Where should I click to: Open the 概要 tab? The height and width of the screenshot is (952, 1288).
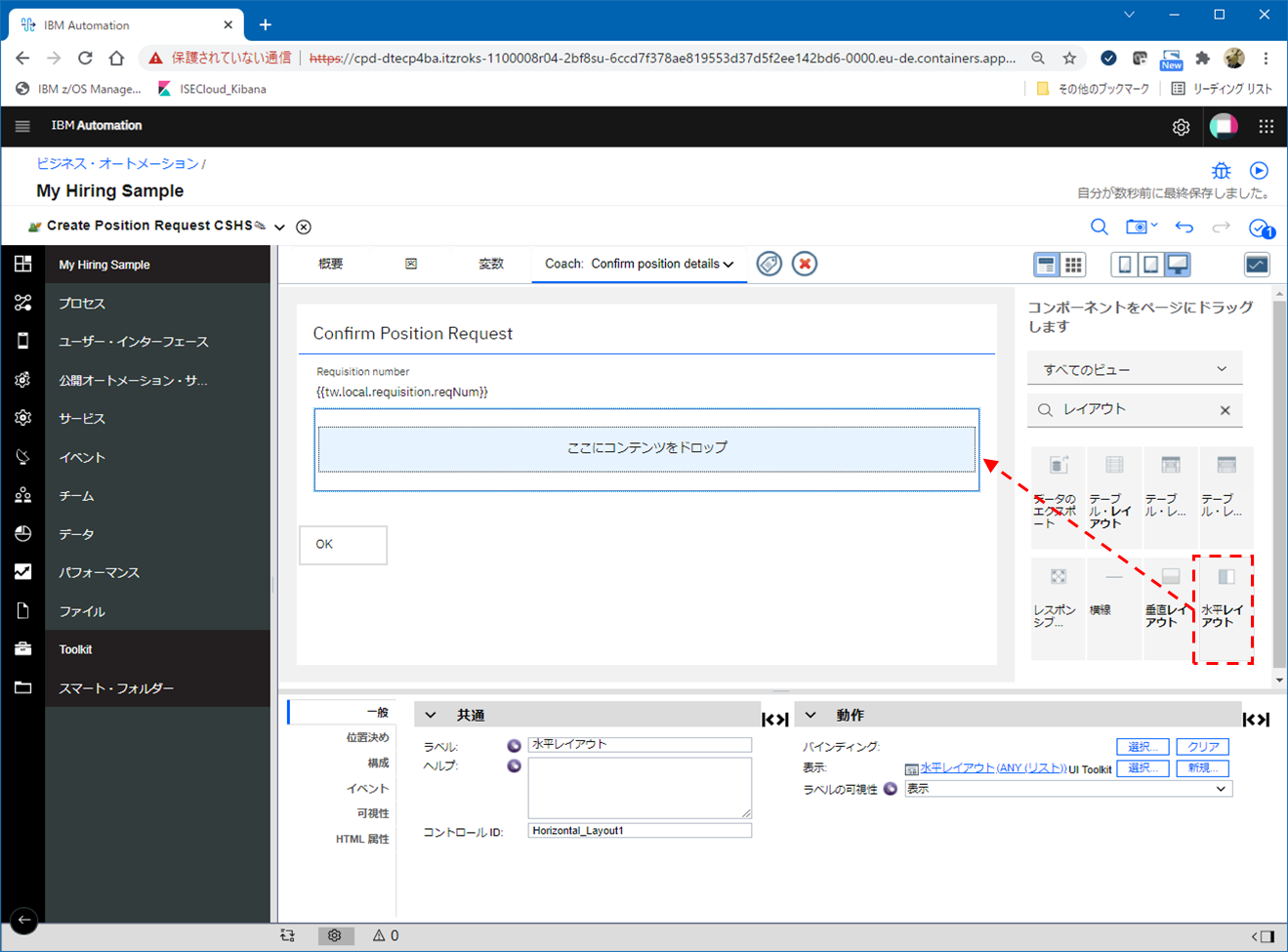331,264
